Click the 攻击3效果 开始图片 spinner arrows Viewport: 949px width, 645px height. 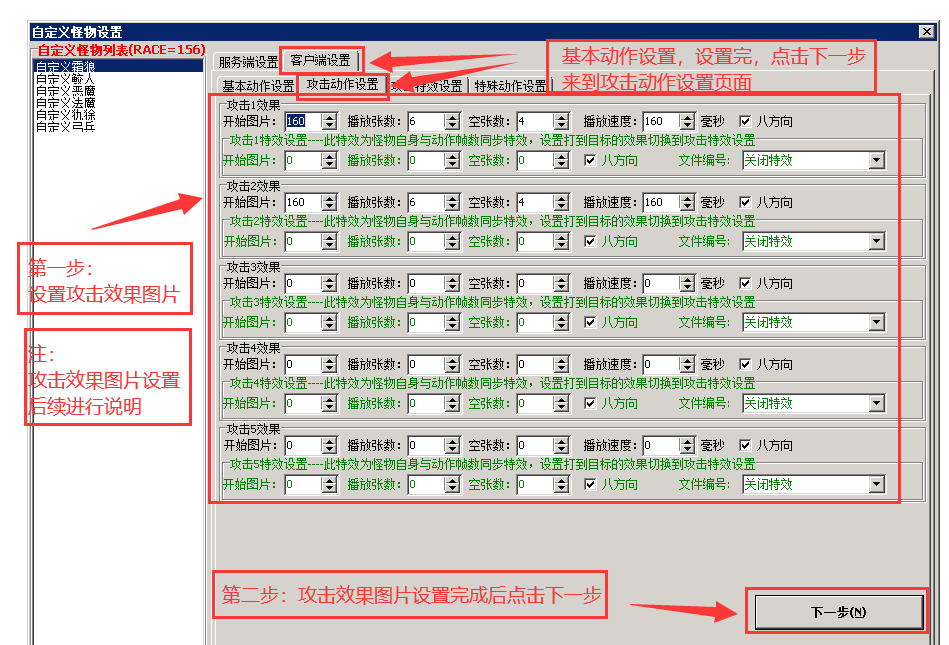coord(330,284)
